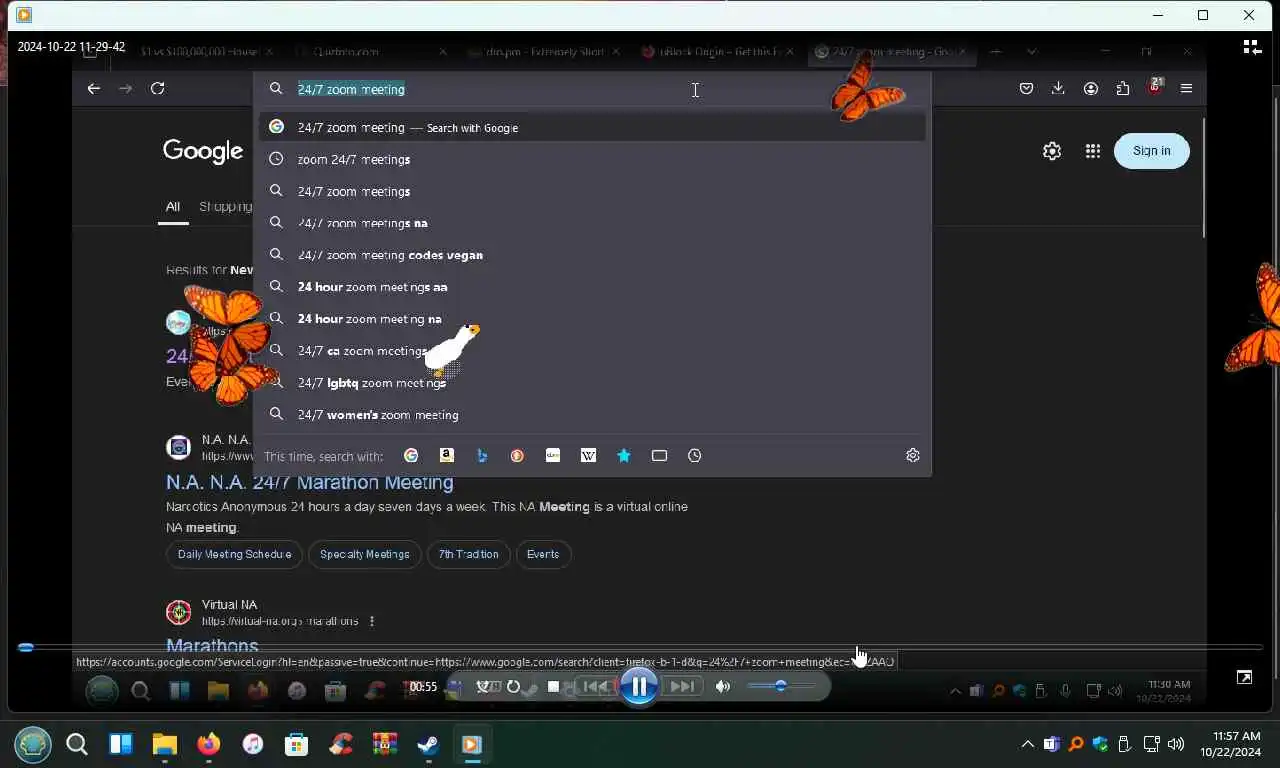Open Steam from the taskbar

(428, 744)
